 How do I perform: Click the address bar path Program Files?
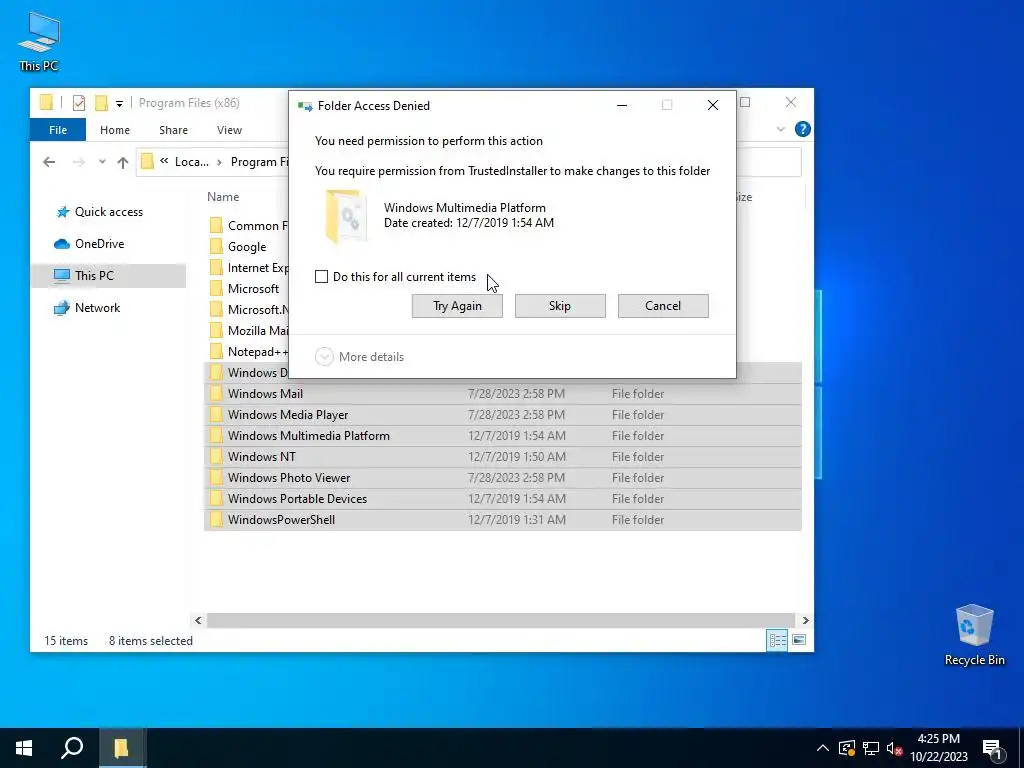pos(259,162)
